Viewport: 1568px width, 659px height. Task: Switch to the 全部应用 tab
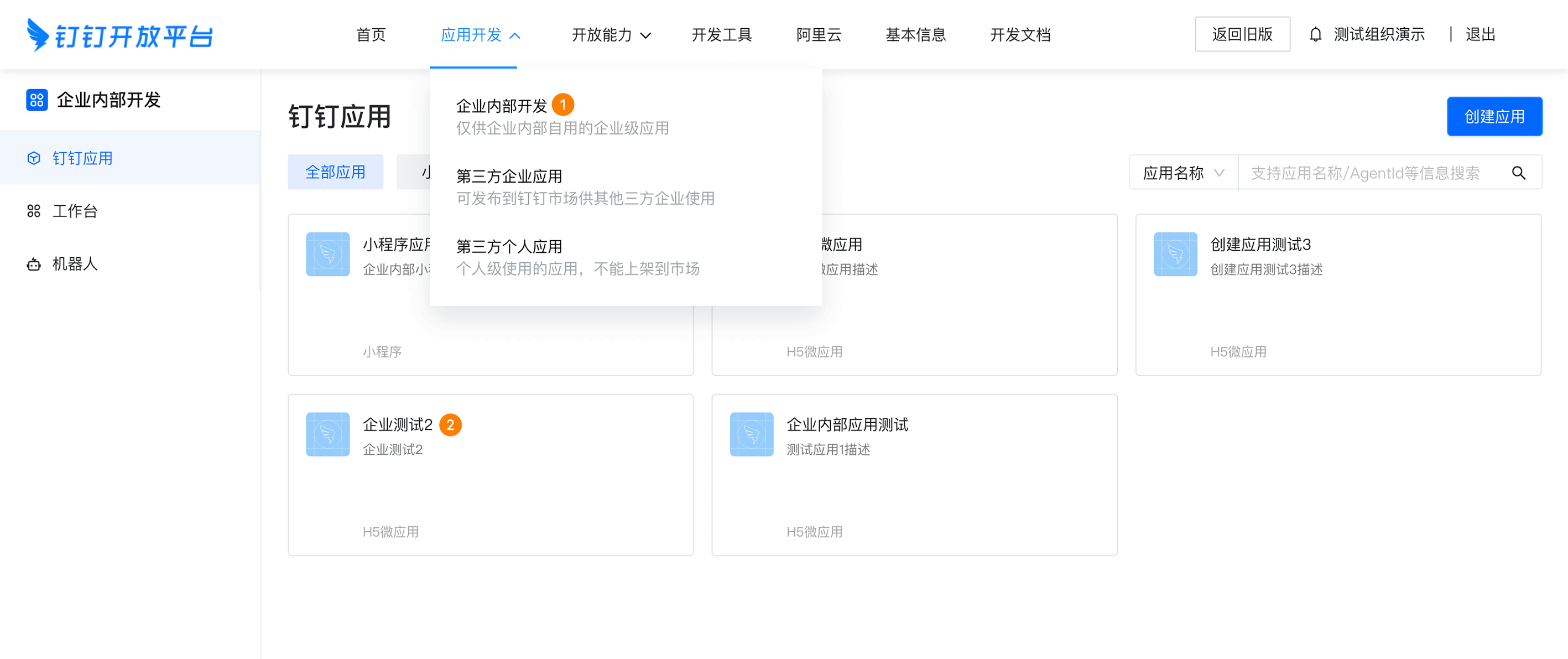pos(335,172)
